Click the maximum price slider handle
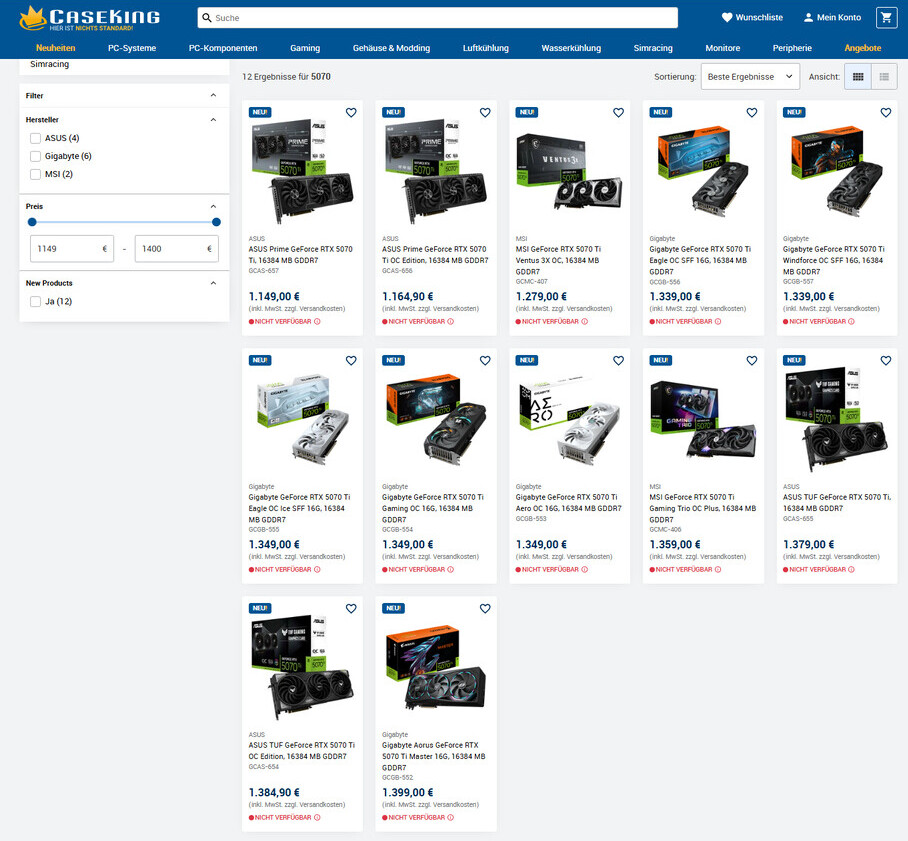This screenshot has height=841, width=908. 216,222
